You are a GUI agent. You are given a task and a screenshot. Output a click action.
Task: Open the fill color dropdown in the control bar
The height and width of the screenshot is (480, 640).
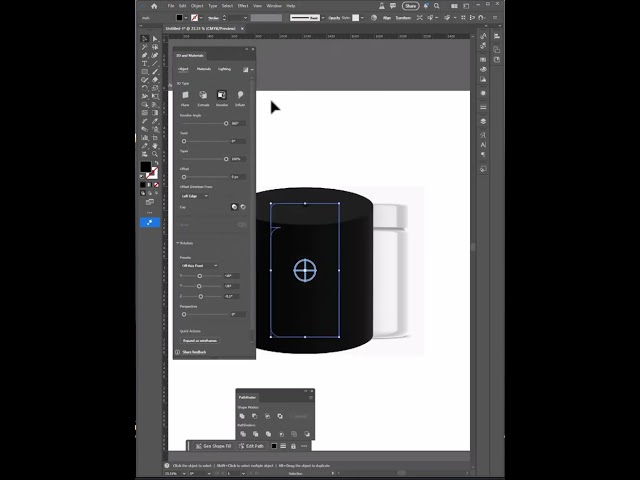pos(186,18)
